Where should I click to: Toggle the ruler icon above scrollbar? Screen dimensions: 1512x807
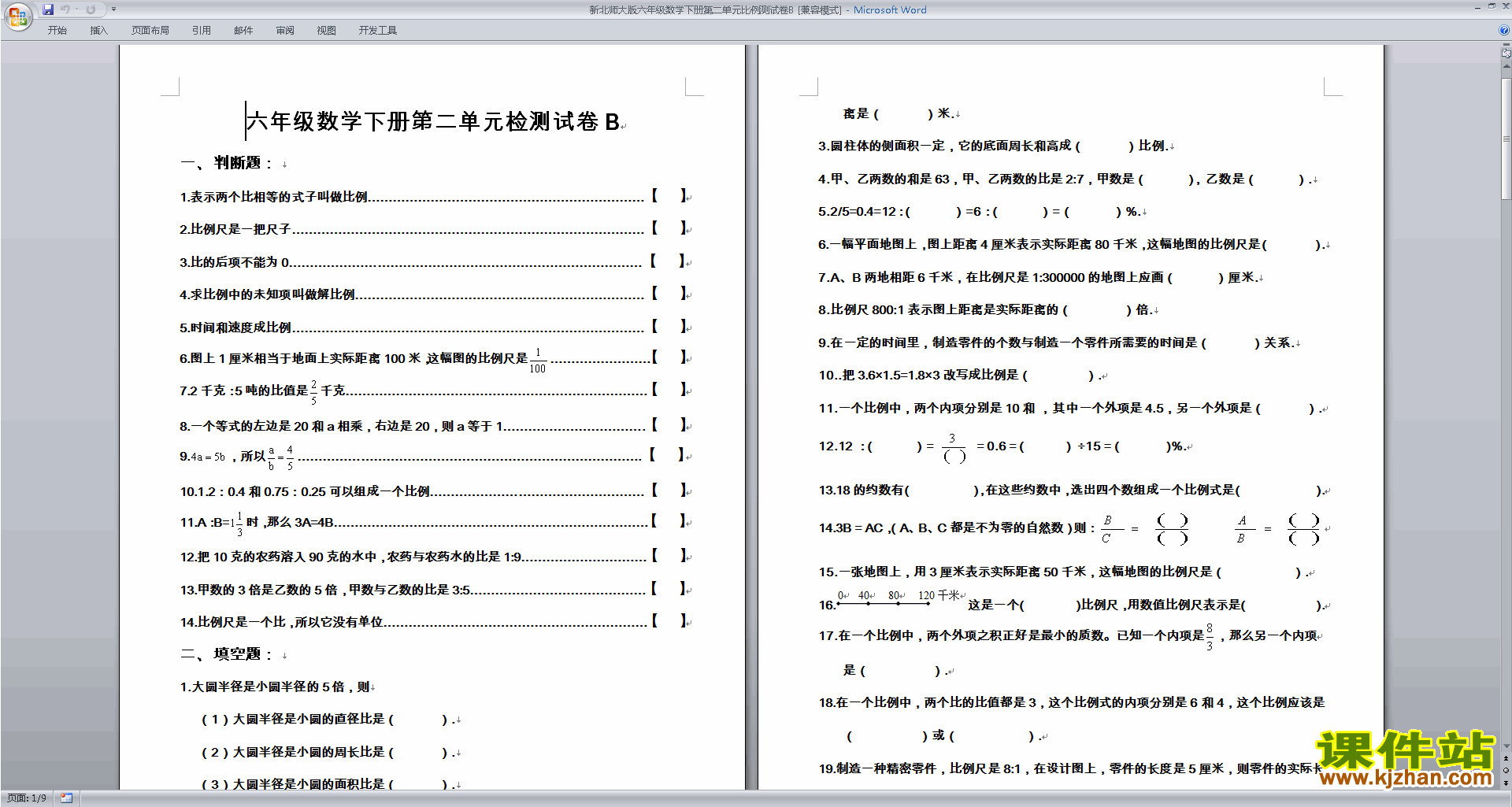tap(1506, 54)
